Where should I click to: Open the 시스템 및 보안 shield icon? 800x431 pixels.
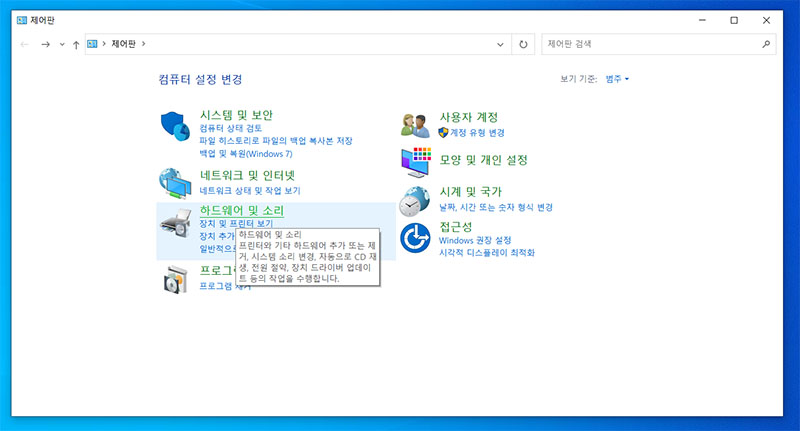[x=175, y=126]
